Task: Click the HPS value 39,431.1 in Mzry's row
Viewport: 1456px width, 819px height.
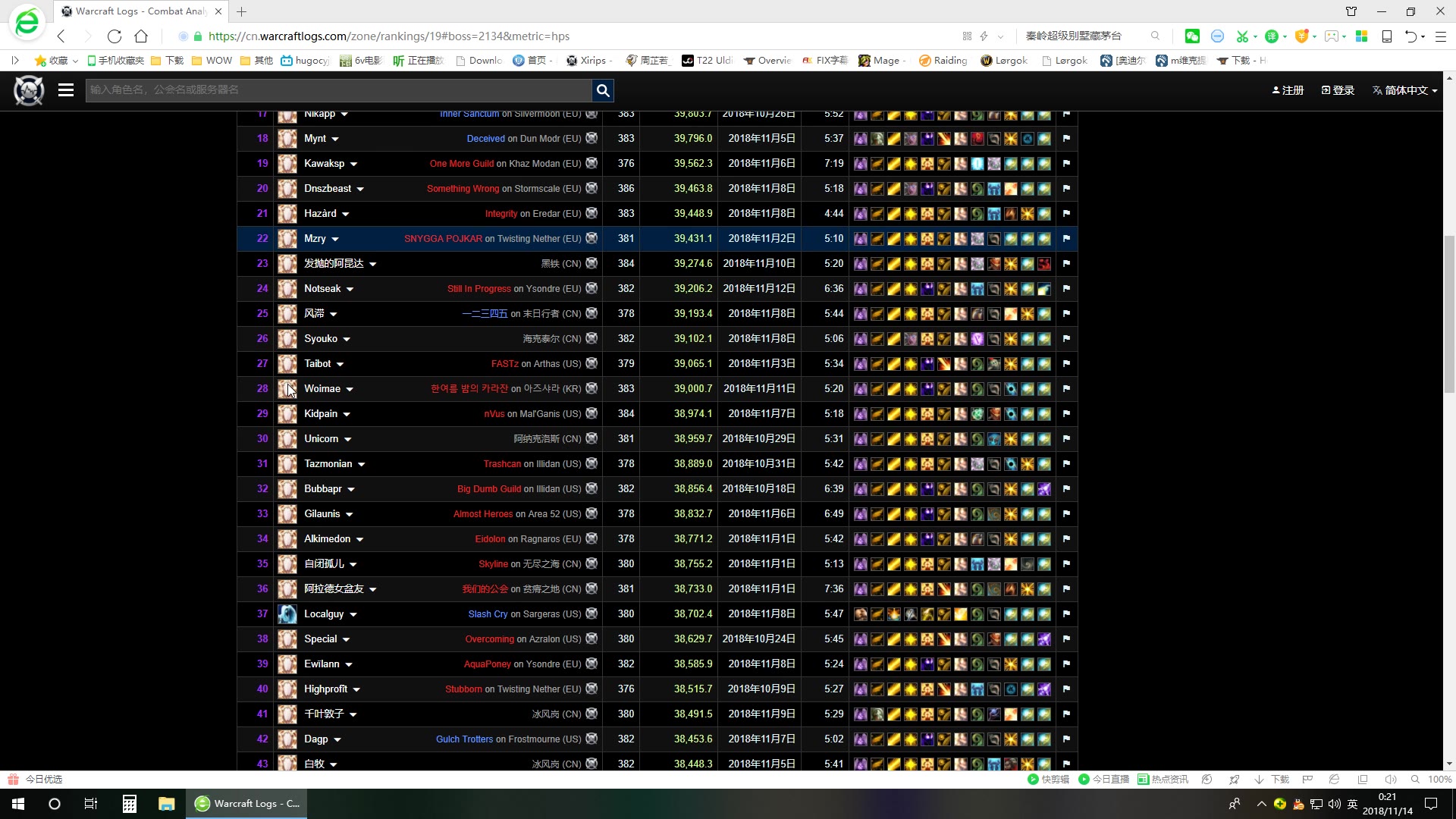Action: 693,239
